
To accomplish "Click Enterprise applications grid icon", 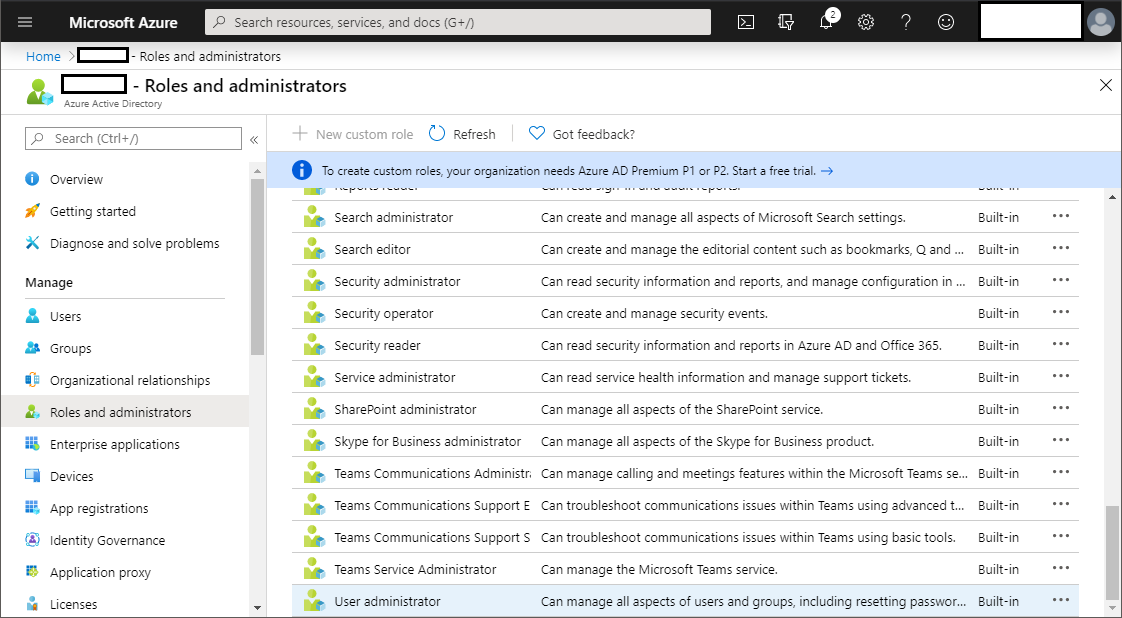I will click(x=32, y=444).
